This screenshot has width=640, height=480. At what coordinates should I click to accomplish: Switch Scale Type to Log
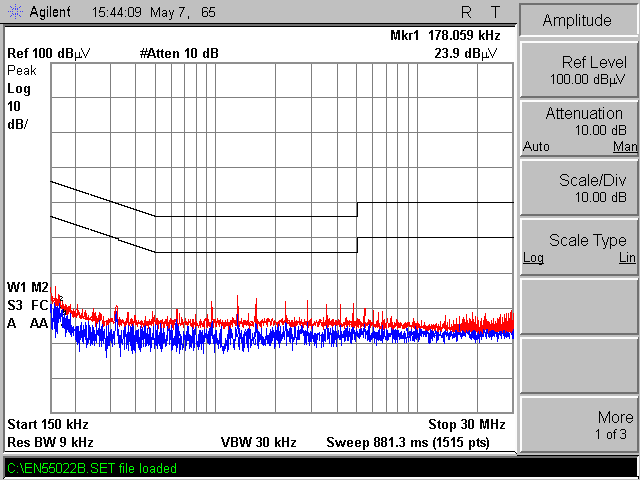pyautogui.click(x=533, y=257)
